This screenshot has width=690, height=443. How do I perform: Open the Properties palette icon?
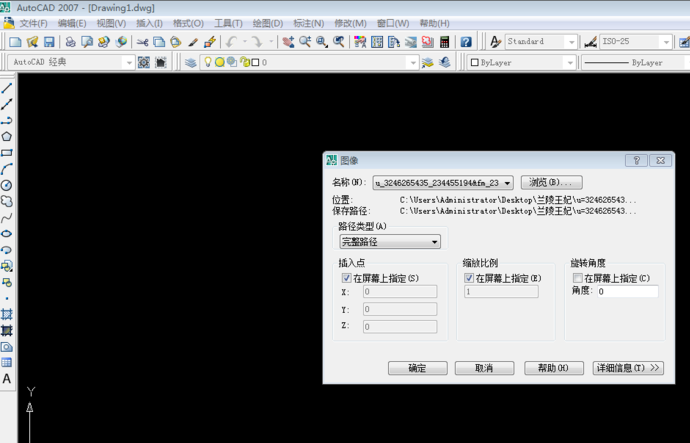(x=360, y=42)
